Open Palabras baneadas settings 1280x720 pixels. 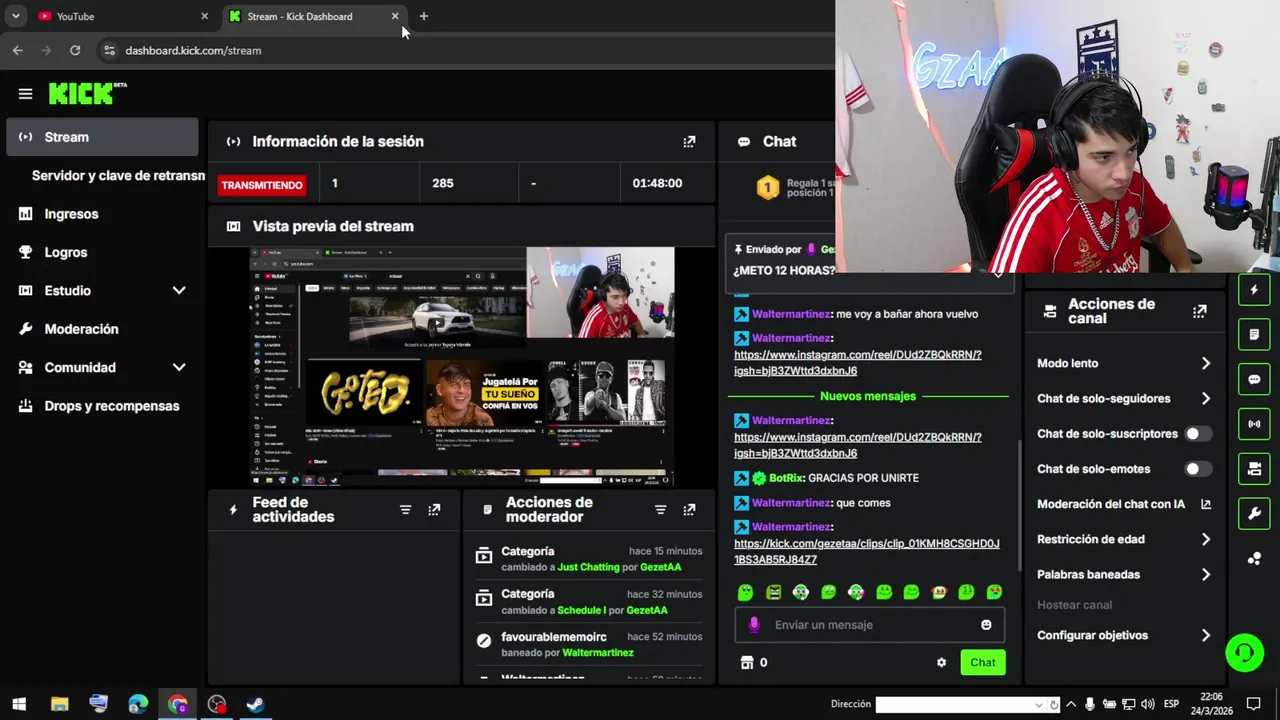tap(1124, 575)
